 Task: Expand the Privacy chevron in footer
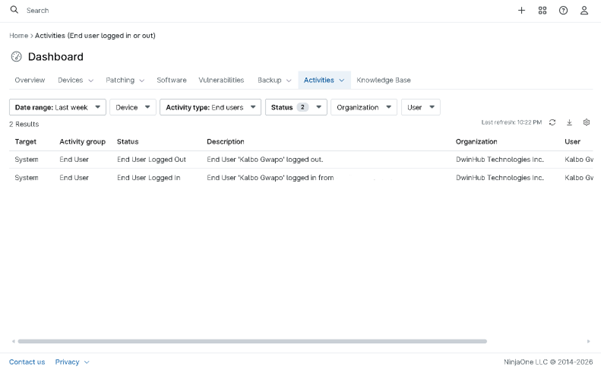87,362
